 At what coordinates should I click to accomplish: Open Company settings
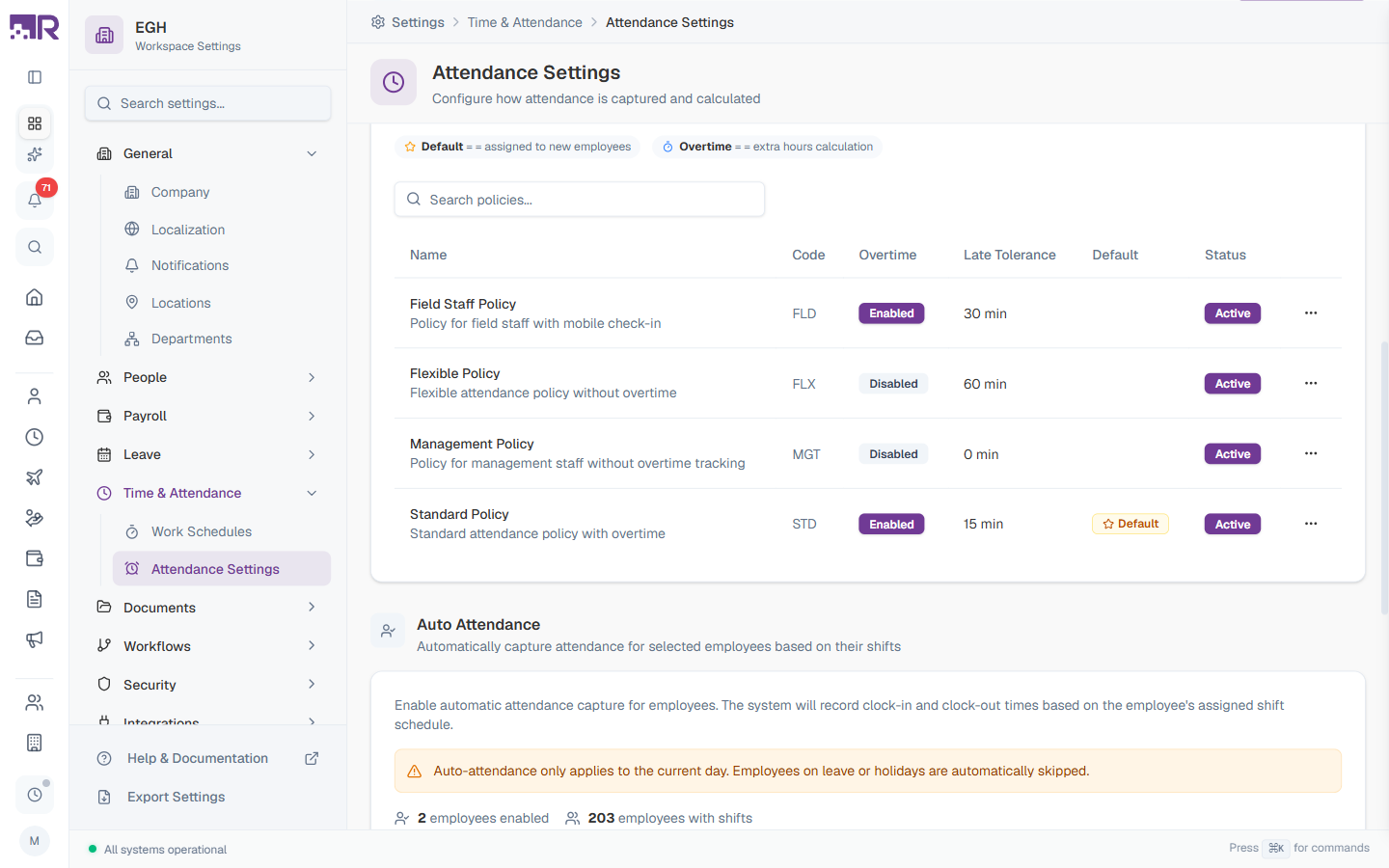[222, 192]
